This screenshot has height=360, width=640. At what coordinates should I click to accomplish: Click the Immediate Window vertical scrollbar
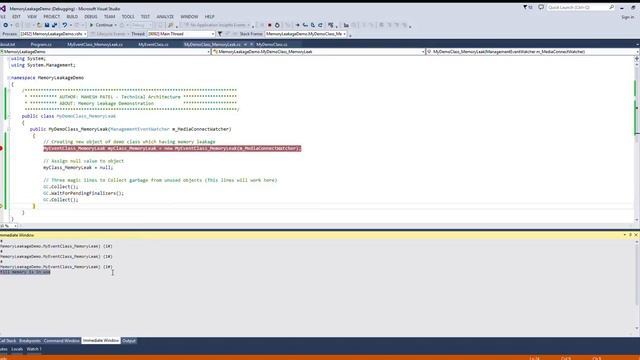tap(637, 286)
